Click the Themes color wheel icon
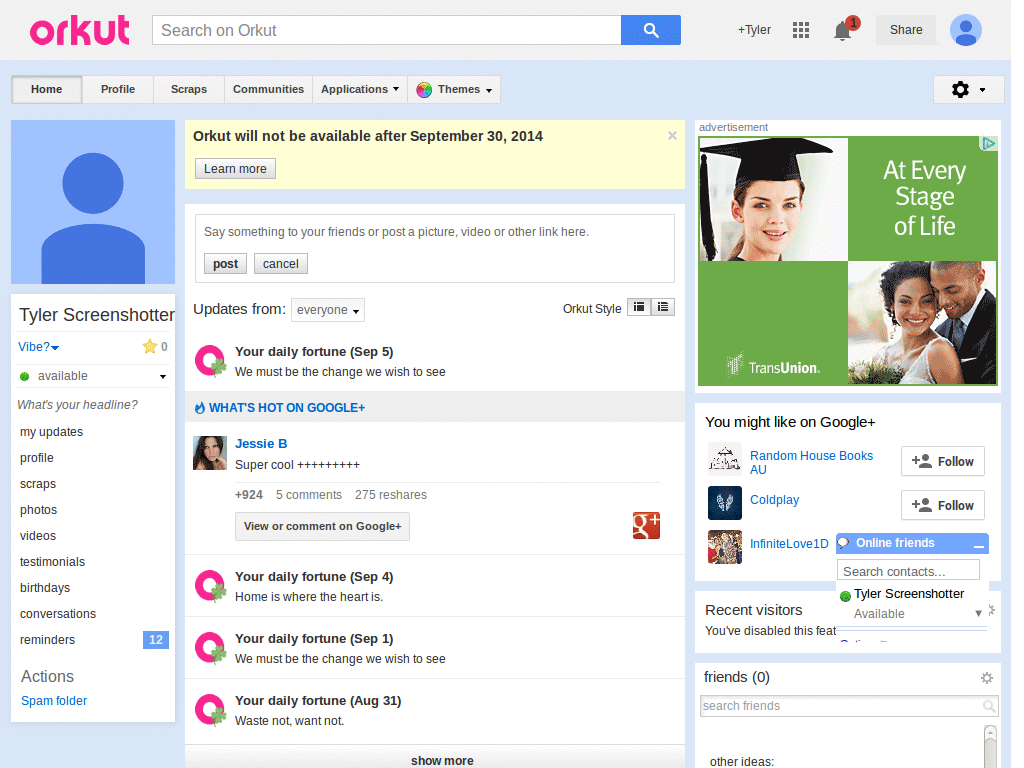The height and width of the screenshot is (768, 1024). [x=424, y=89]
